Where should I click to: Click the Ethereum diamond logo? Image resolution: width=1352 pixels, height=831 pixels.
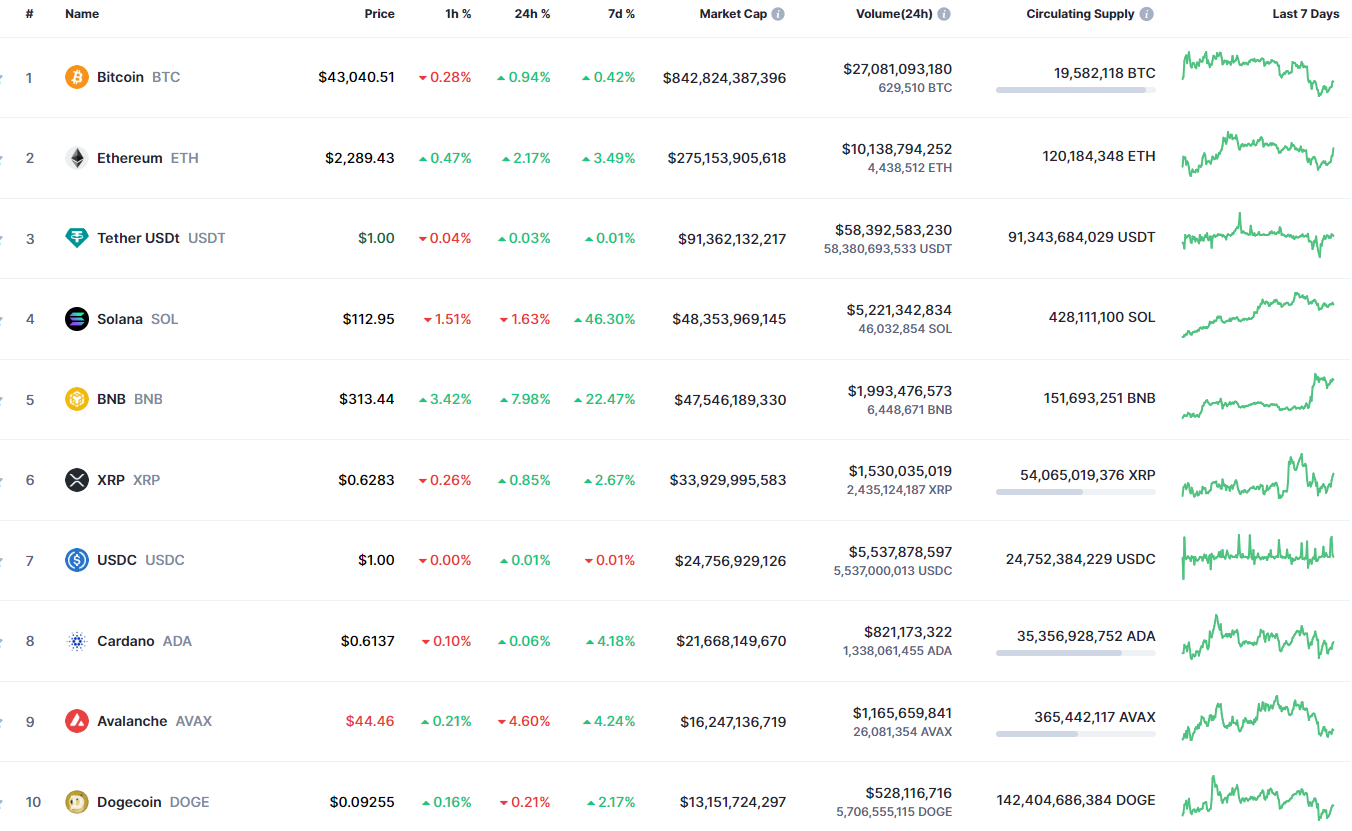[77, 158]
